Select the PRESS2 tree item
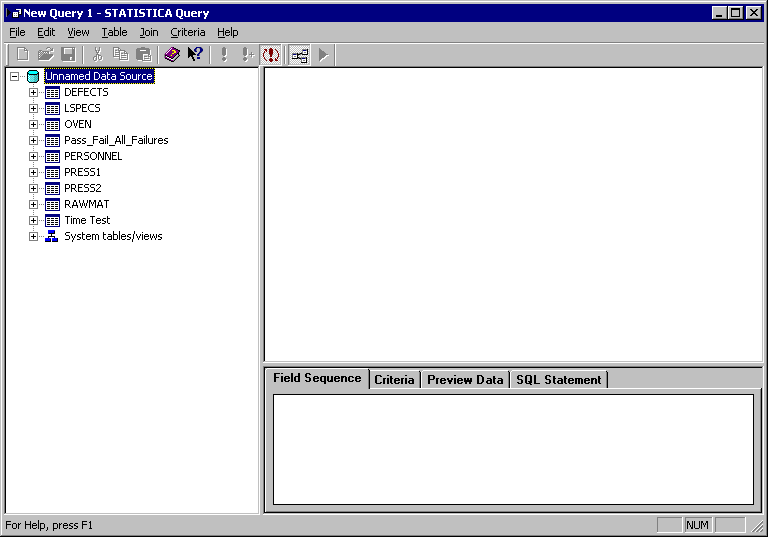768x537 pixels. click(x=83, y=188)
